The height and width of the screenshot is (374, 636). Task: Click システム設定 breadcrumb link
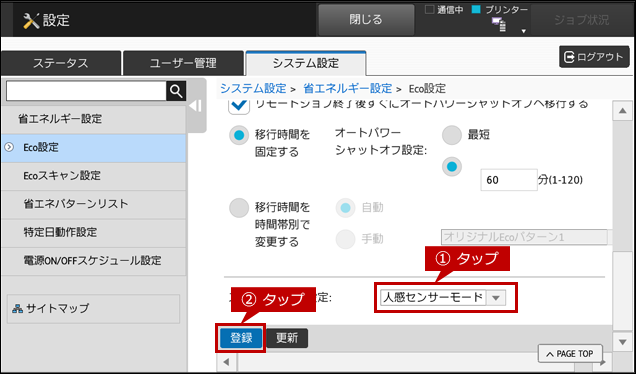coord(253,88)
